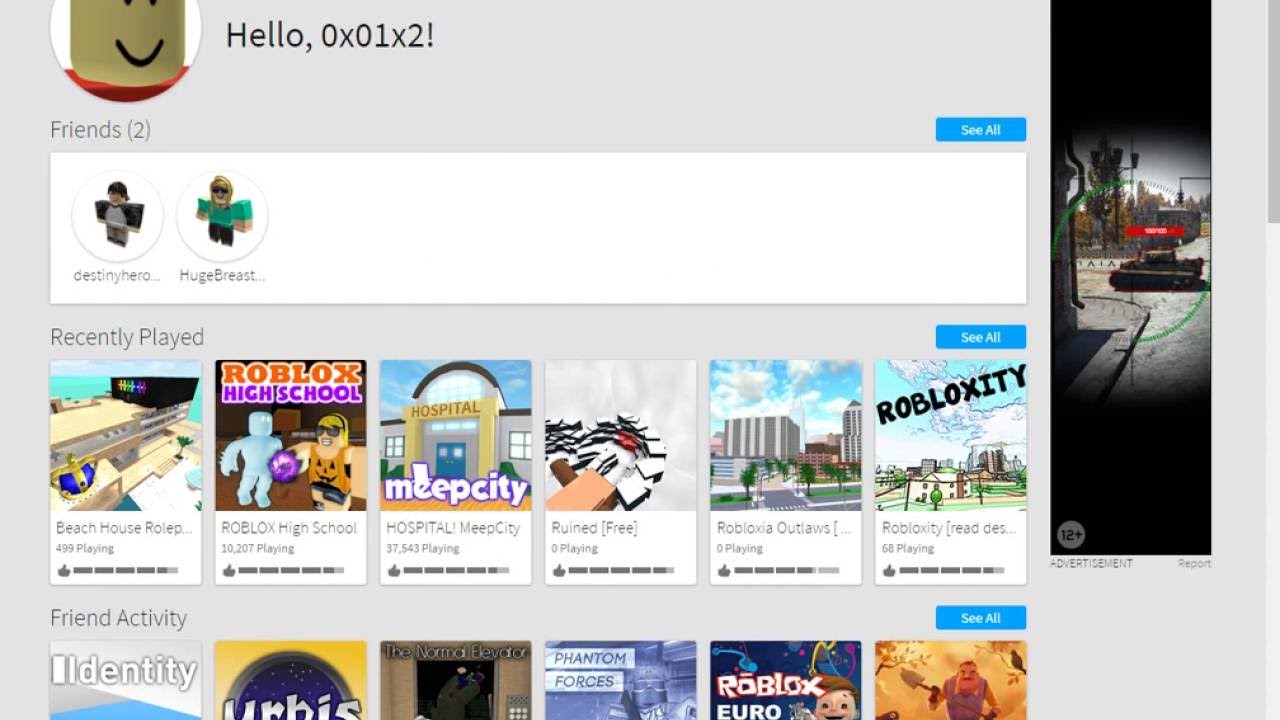Click See All next to Friends
The height and width of the screenshot is (720, 1280).
(980, 130)
